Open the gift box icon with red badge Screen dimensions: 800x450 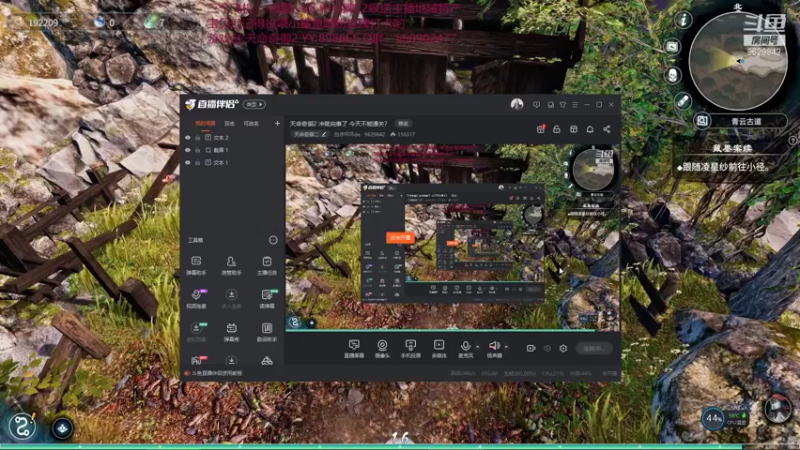(x=540, y=129)
